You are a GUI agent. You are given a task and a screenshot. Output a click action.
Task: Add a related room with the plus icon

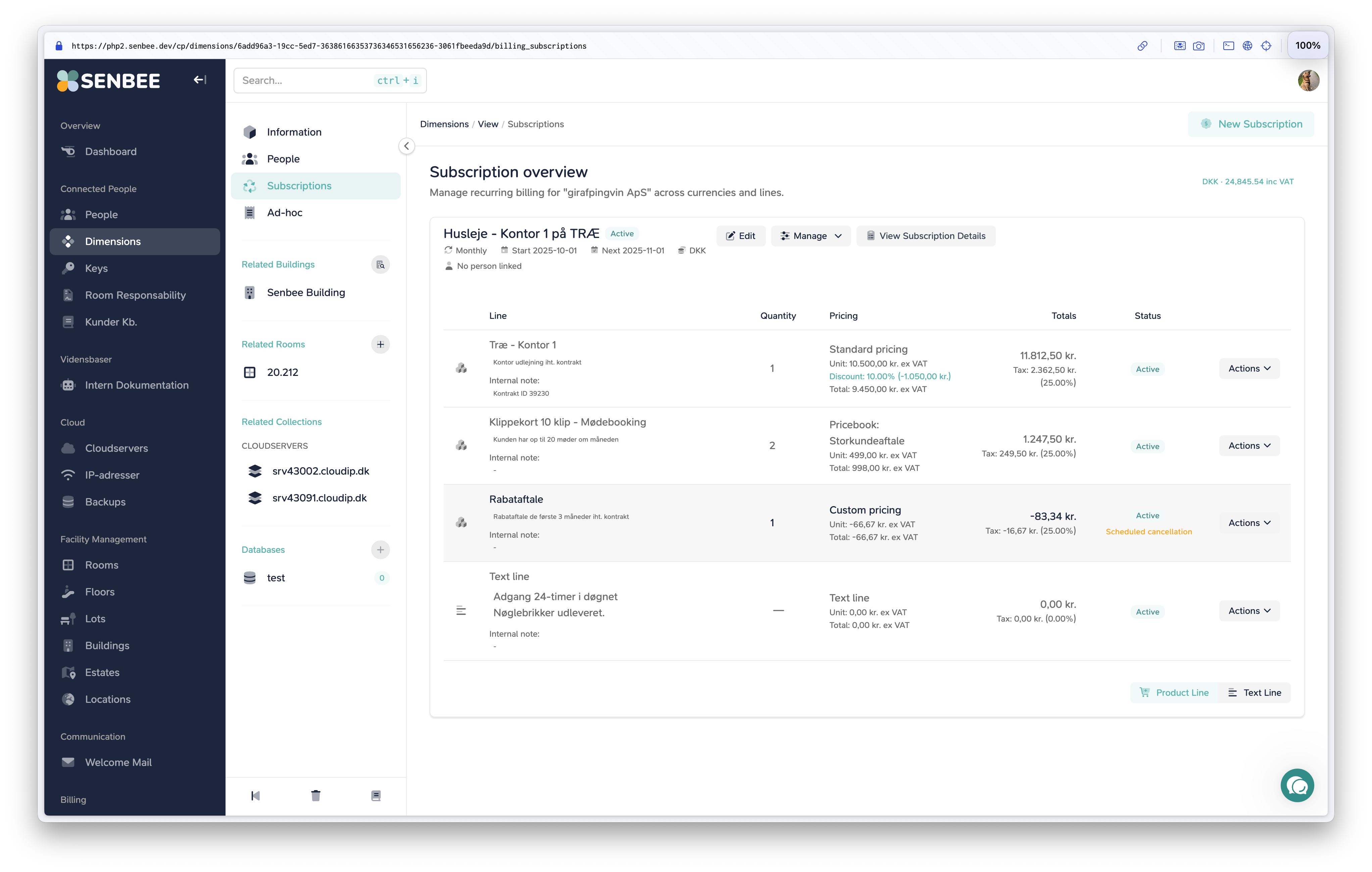point(380,344)
